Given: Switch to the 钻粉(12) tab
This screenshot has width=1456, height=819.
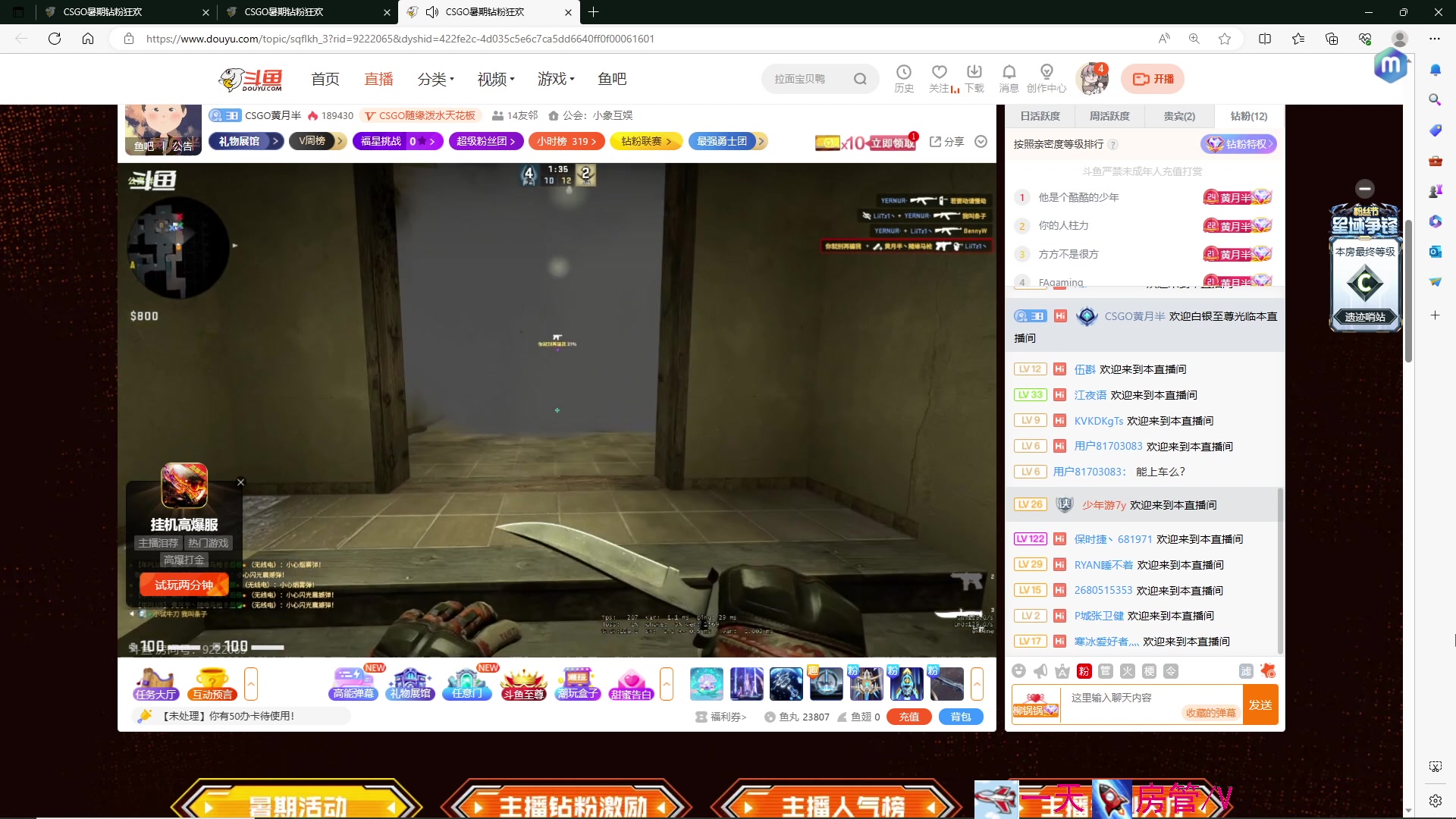Looking at the screenshot, I should coord(1249,116).
